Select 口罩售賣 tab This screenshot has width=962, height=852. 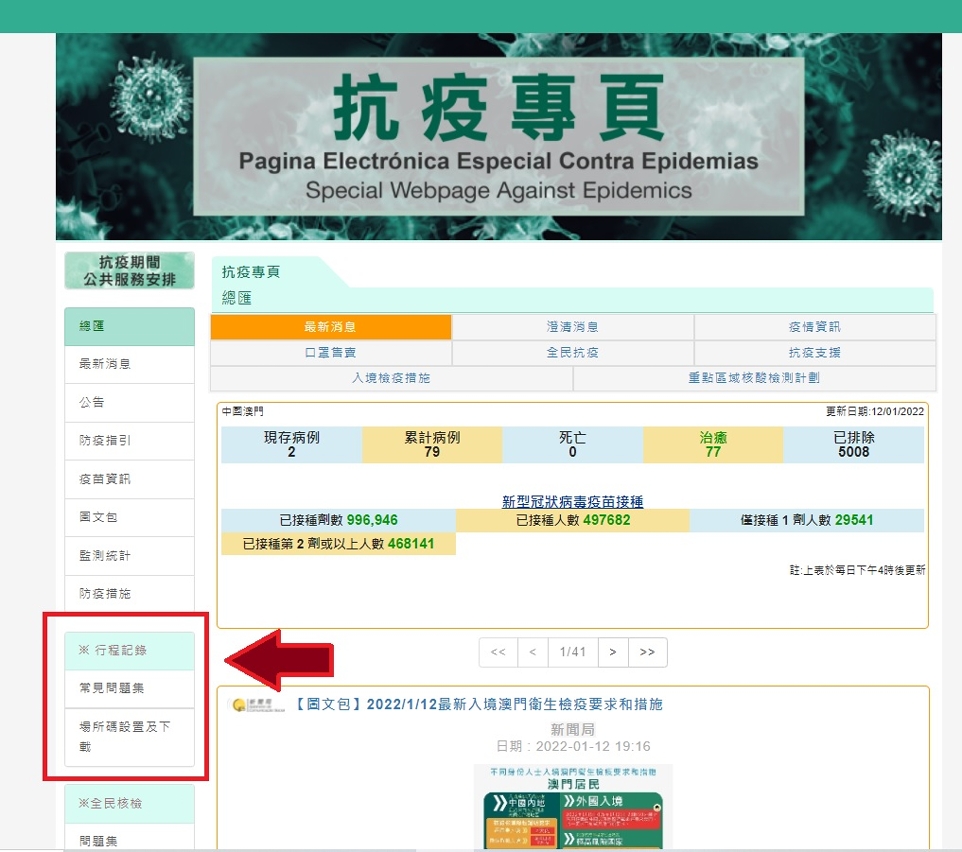[331, 353]
